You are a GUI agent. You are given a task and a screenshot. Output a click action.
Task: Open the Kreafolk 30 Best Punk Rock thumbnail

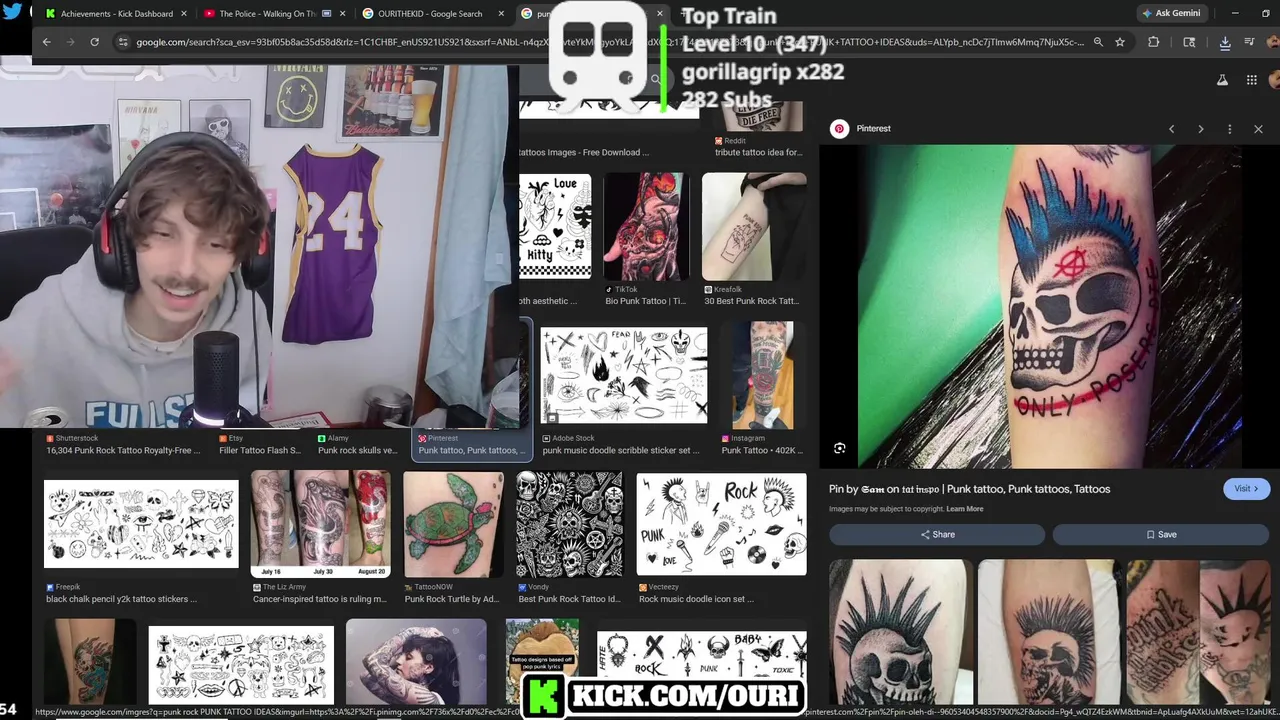pyautogui.click(x=754, y=227)
